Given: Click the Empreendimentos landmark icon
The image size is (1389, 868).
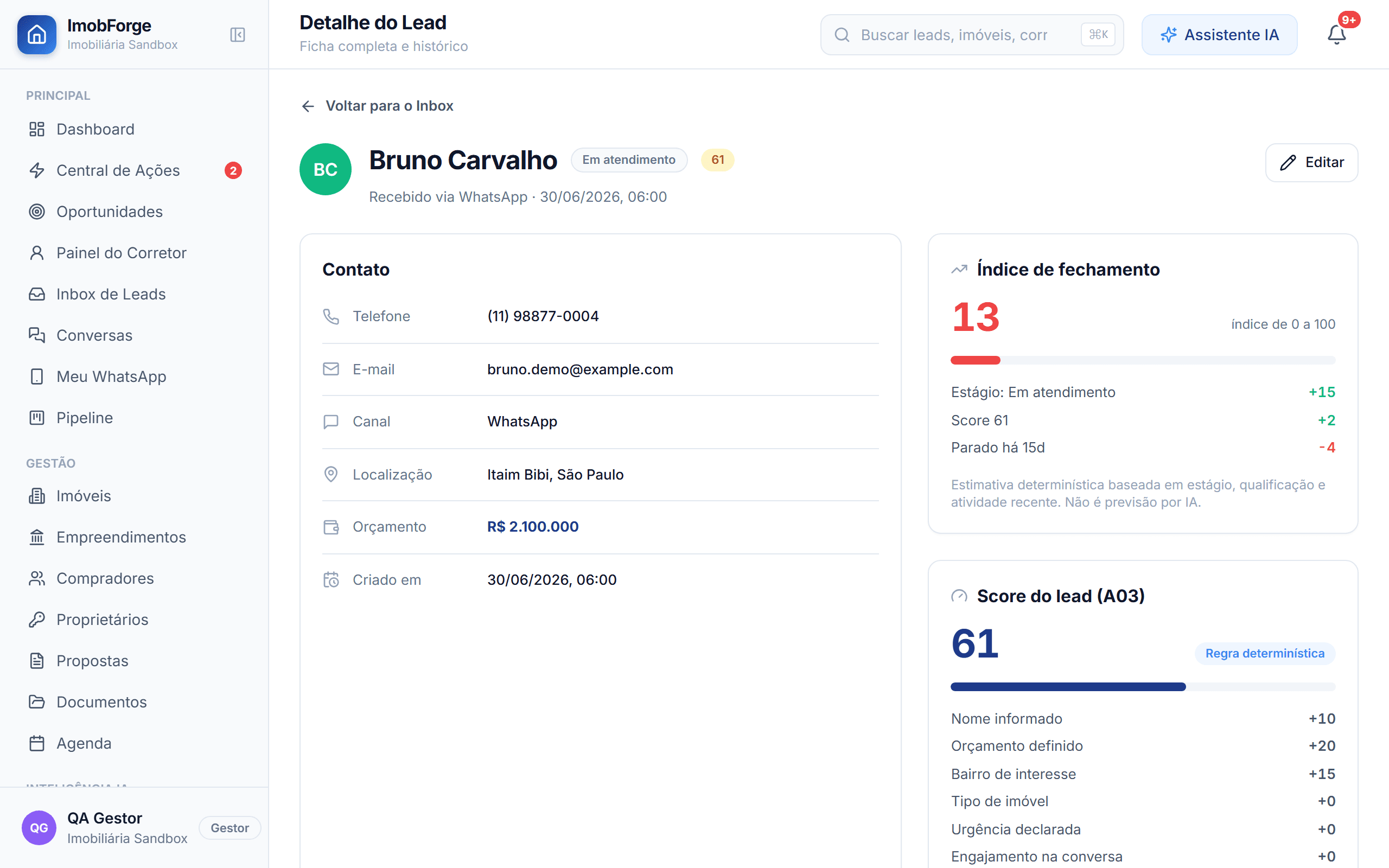Looking at the screenshot, I should pos(37,537).
